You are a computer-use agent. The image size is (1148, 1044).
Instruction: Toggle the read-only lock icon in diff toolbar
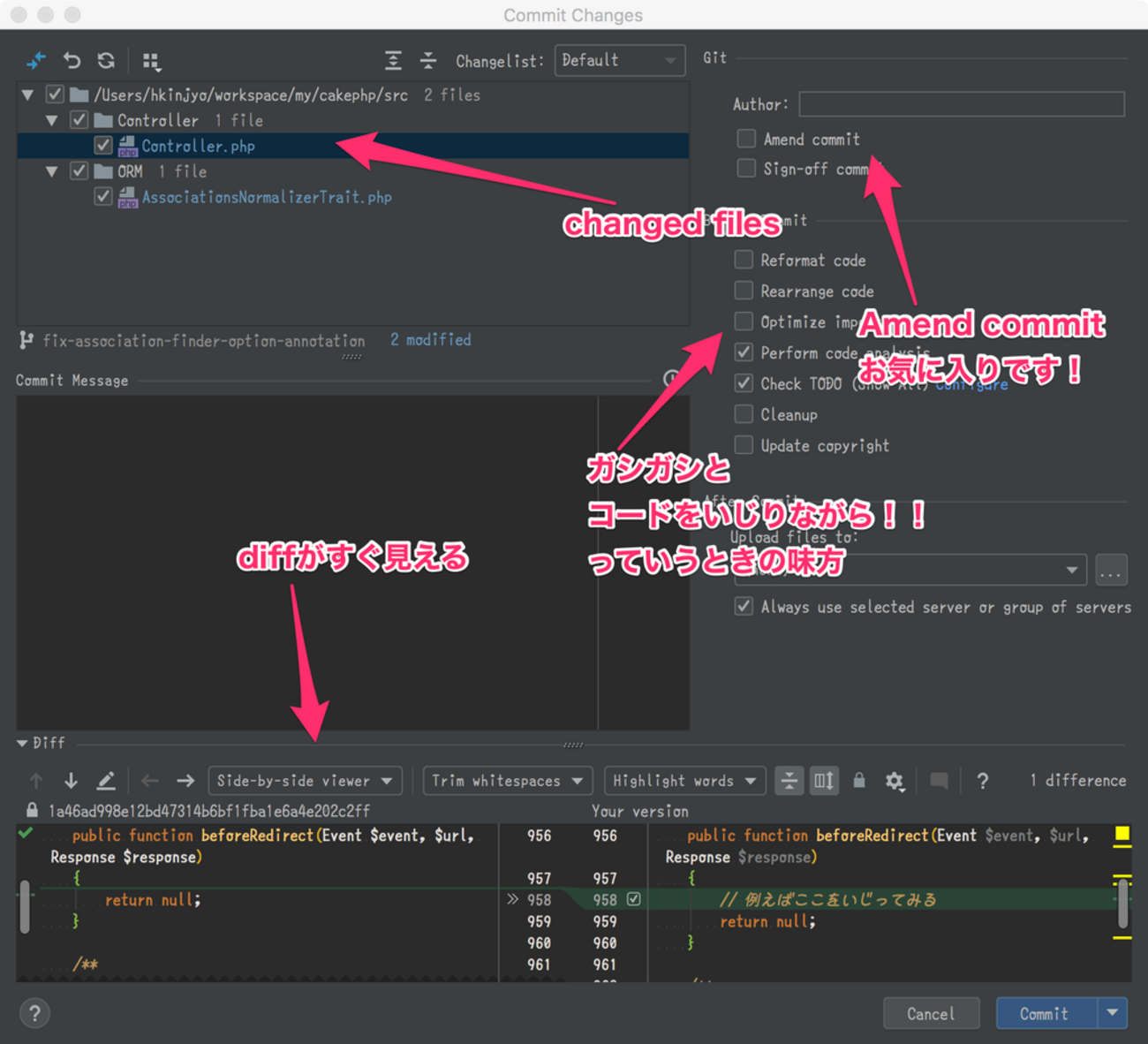coord(858,780)
